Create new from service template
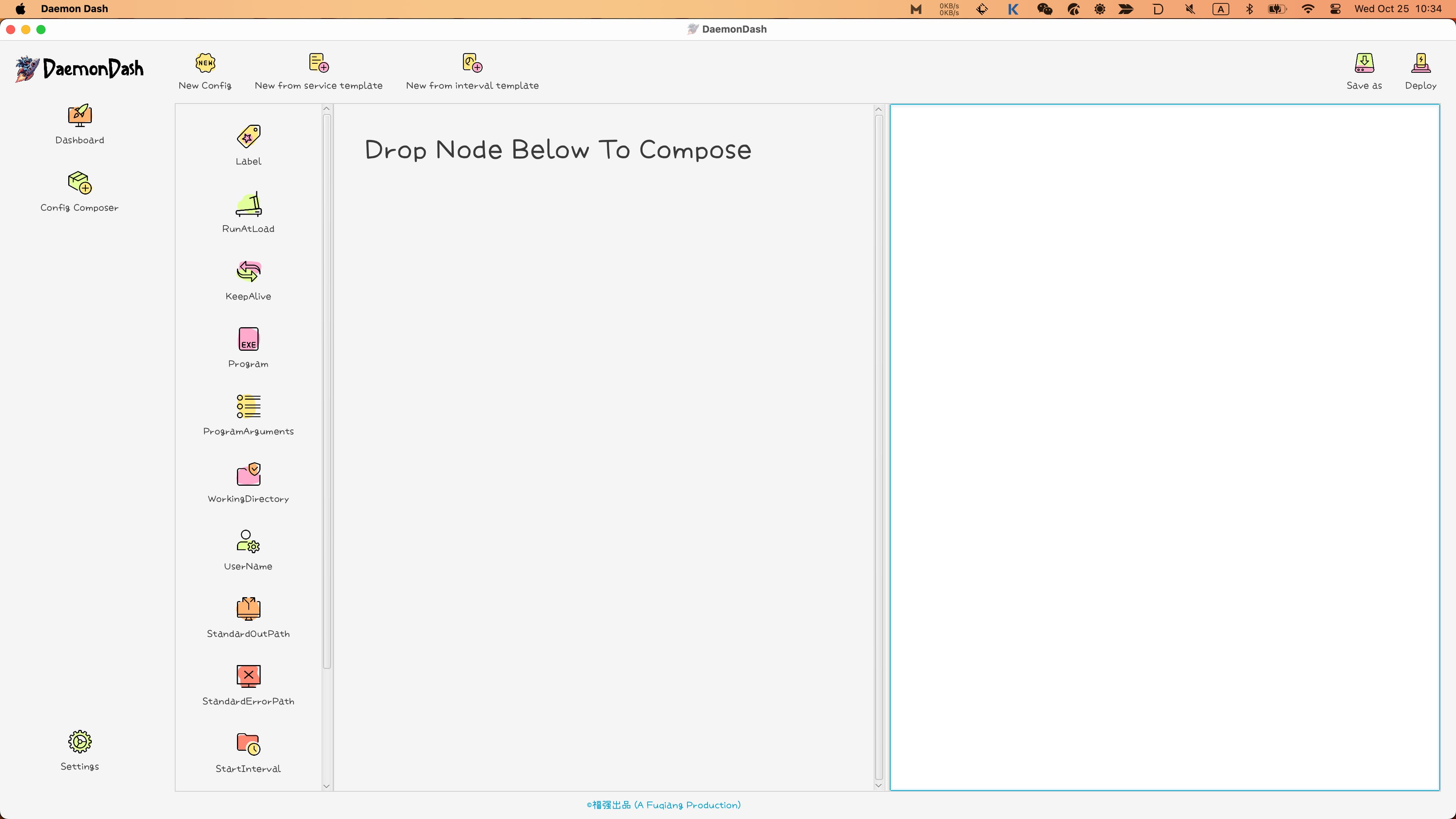 coord(319,72)
